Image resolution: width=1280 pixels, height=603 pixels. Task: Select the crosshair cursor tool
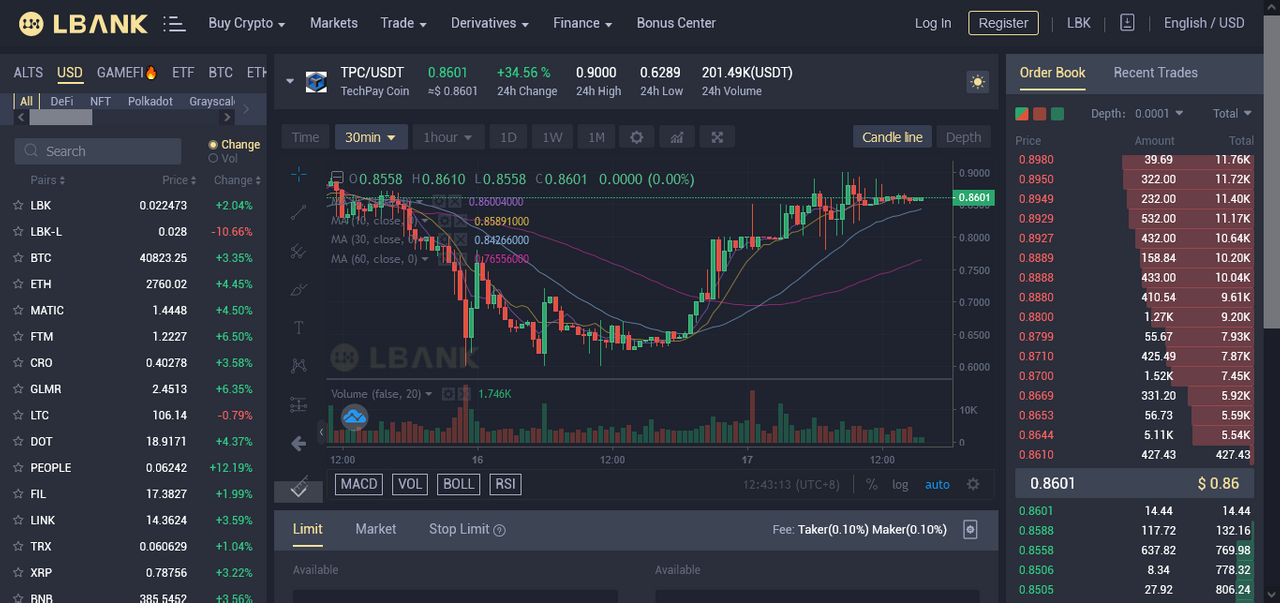click(x=298, y=174)
